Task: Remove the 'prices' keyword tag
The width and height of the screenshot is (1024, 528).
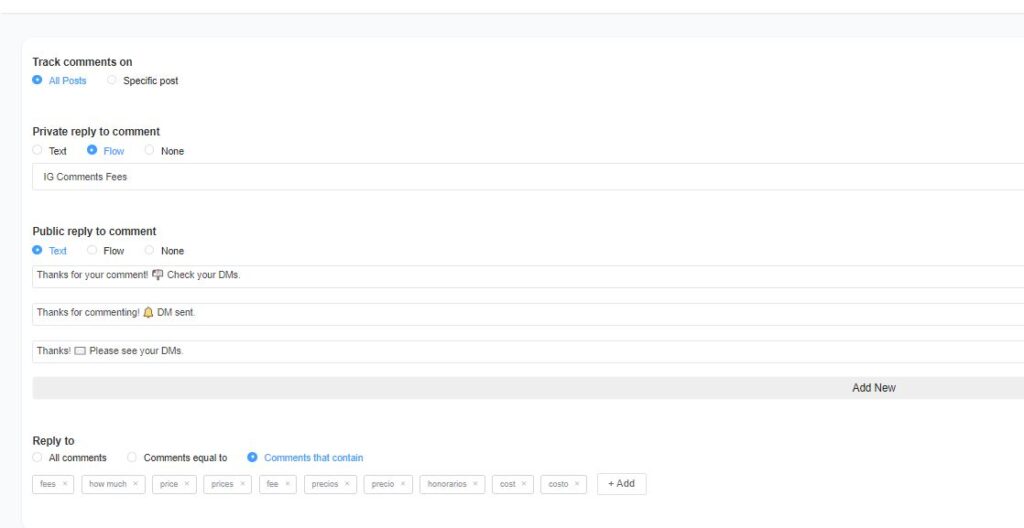Action: point(242,484)
